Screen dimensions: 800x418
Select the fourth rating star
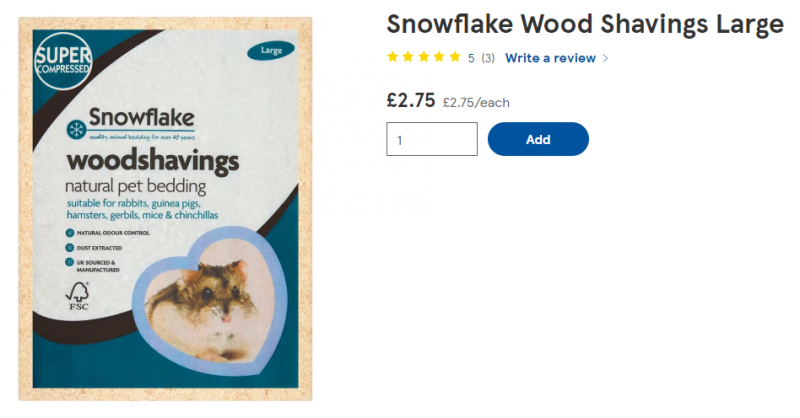[440, 57]
